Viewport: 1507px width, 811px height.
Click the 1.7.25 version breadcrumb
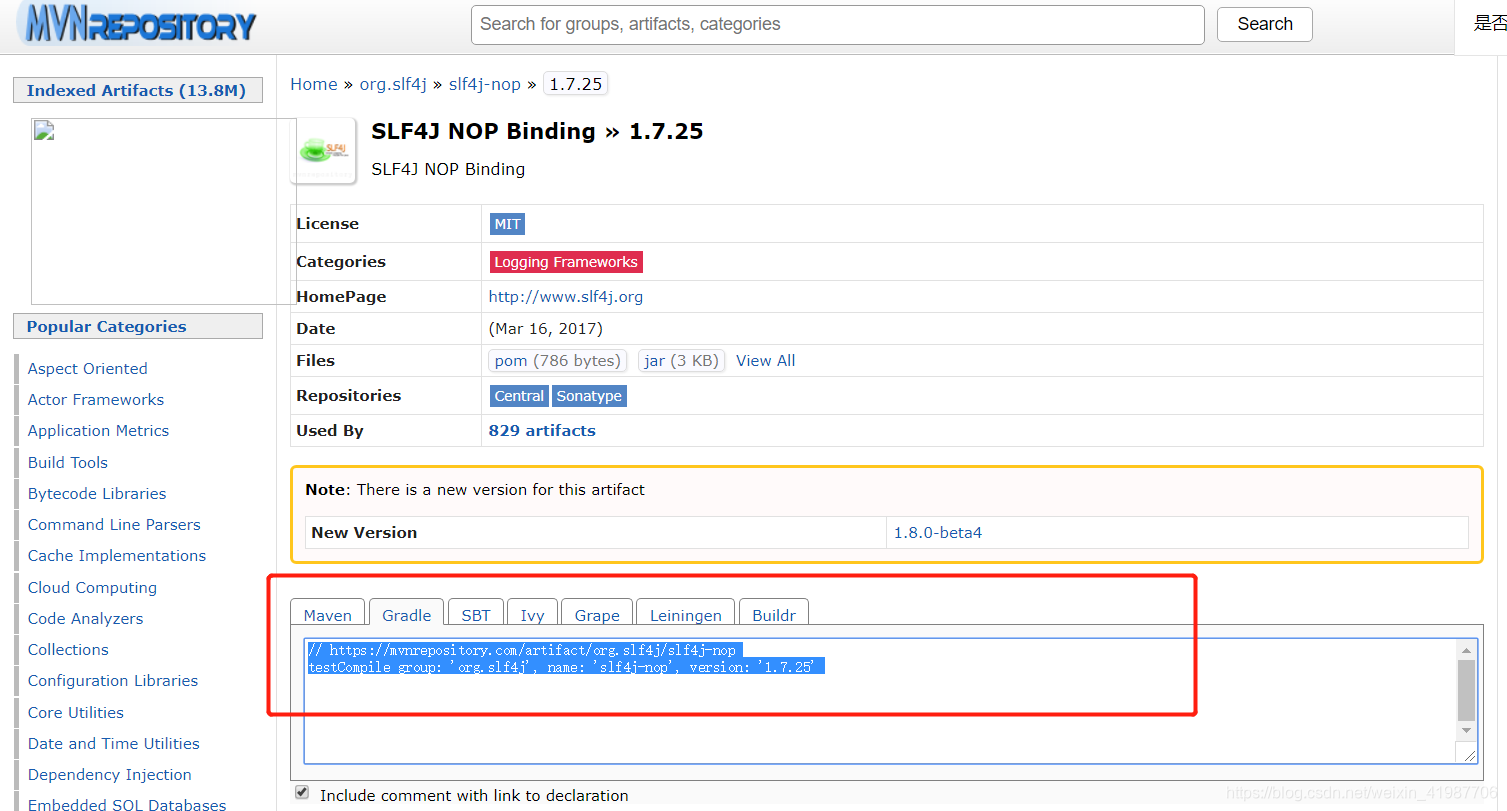coord(575,84)
